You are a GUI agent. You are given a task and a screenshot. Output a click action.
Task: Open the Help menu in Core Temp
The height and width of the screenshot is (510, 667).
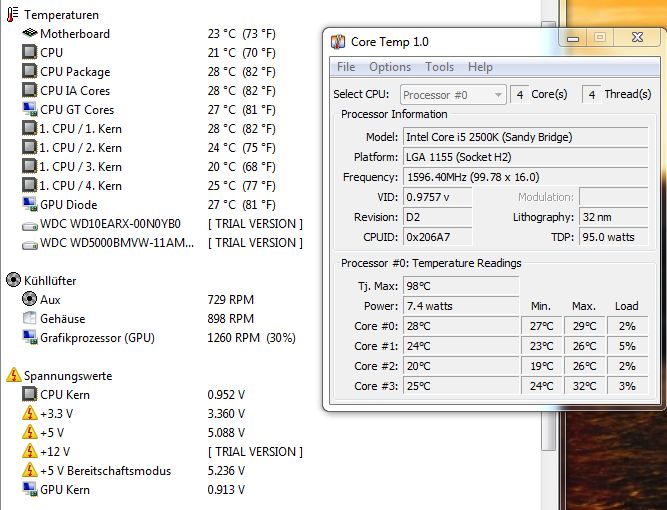click(480, 67)
